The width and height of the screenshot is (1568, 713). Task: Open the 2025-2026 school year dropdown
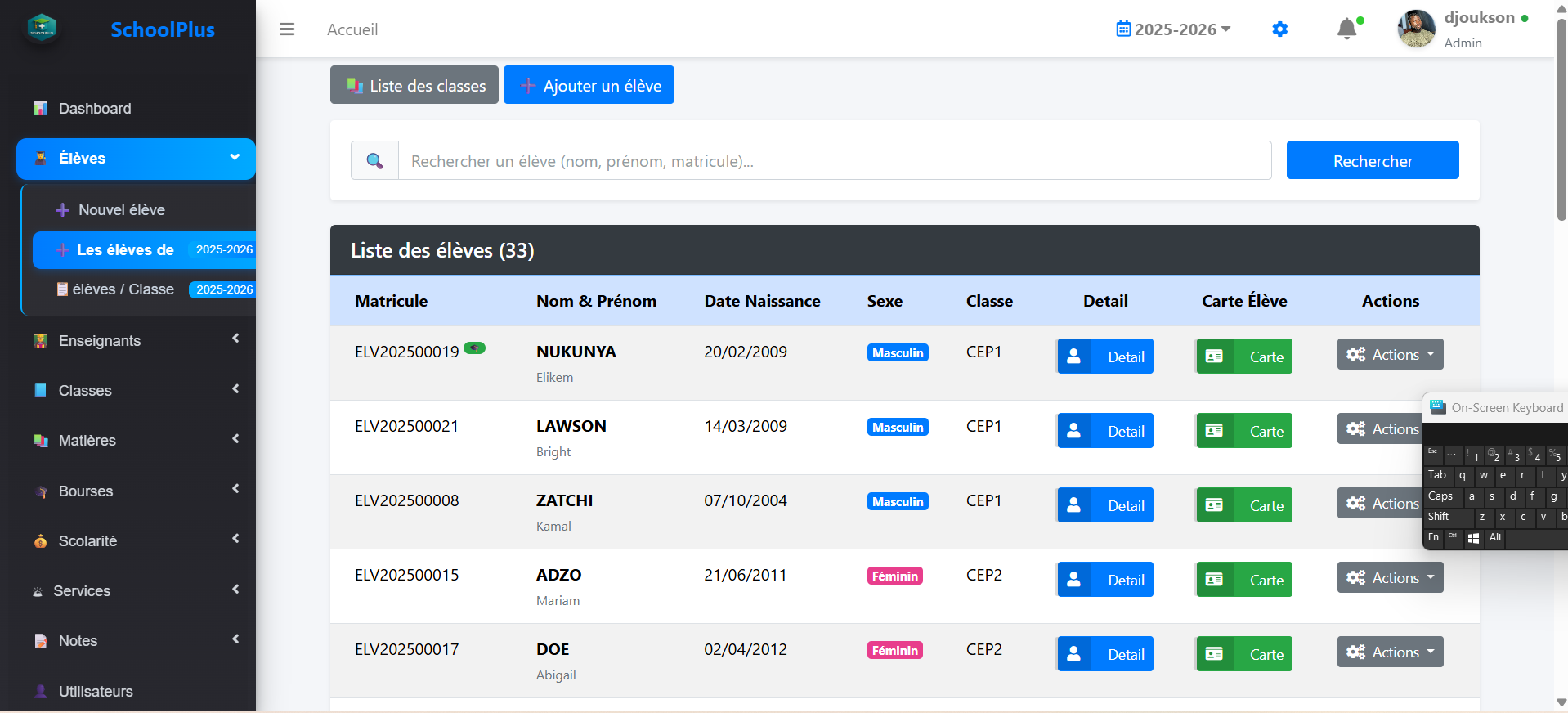(1174, 29)
